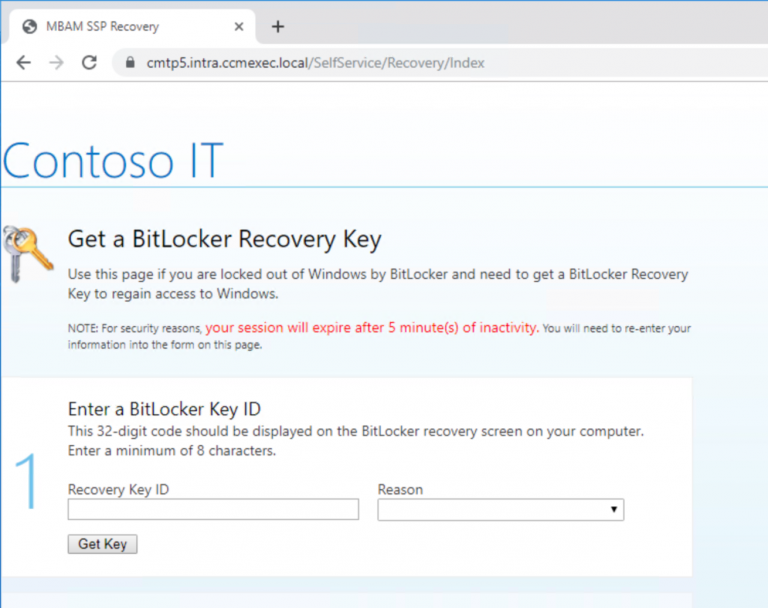This screenshot has width=768, height=608.
Task: Click the Contoso IT heading
Action: tap(112, 160)
